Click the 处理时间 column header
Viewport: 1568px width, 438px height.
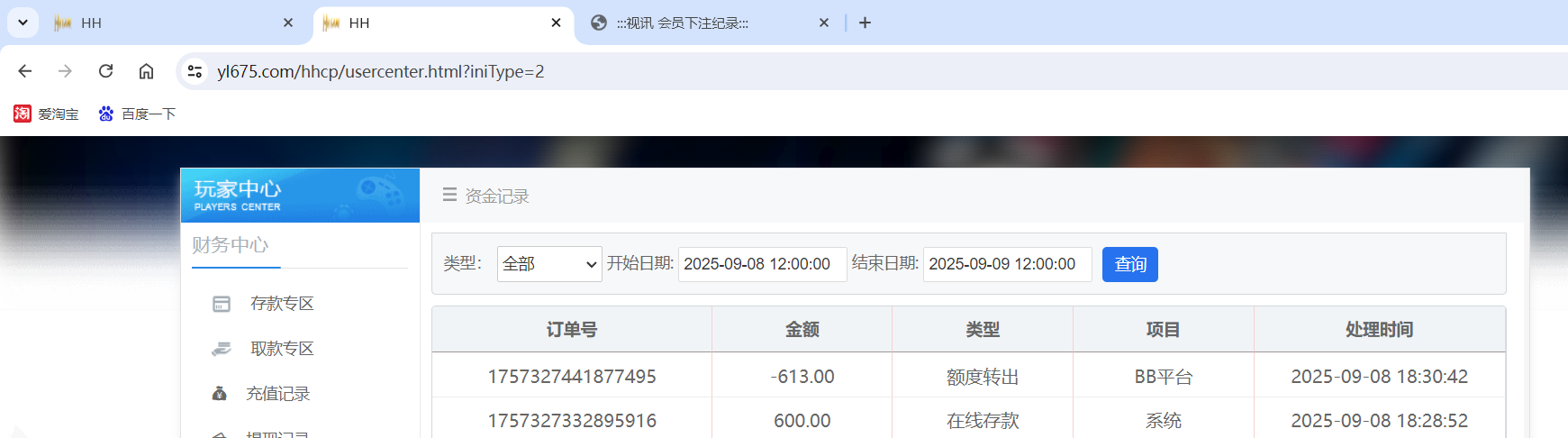click(x=1380, y=330)
